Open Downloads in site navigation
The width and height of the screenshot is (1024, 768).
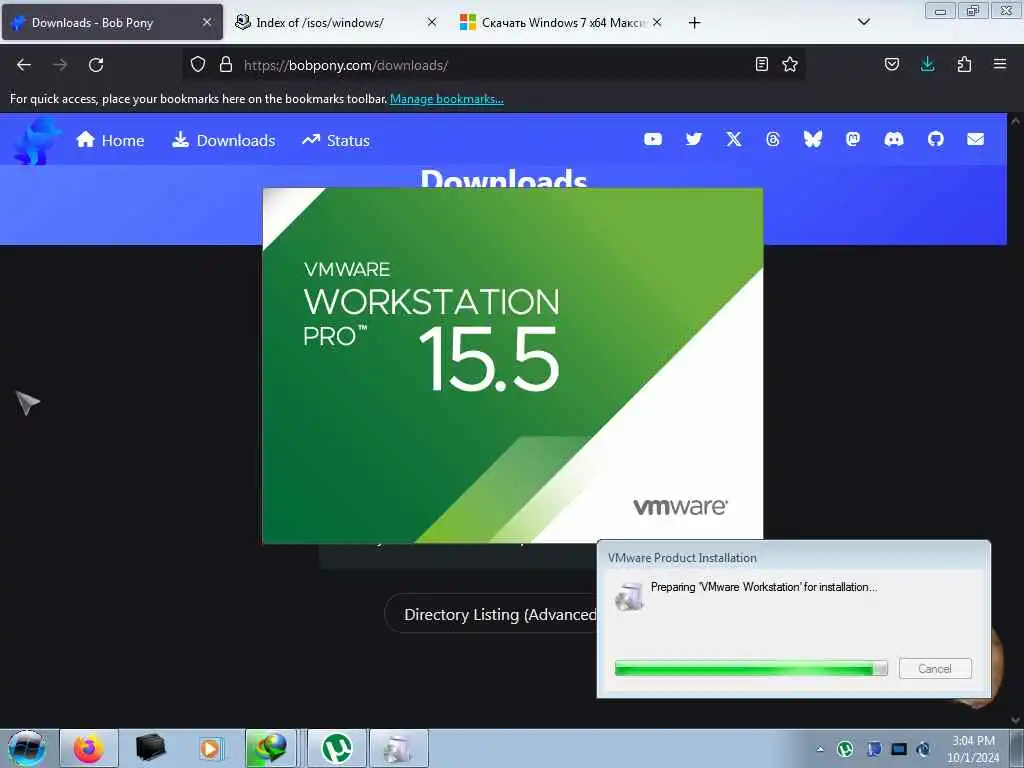223,140
